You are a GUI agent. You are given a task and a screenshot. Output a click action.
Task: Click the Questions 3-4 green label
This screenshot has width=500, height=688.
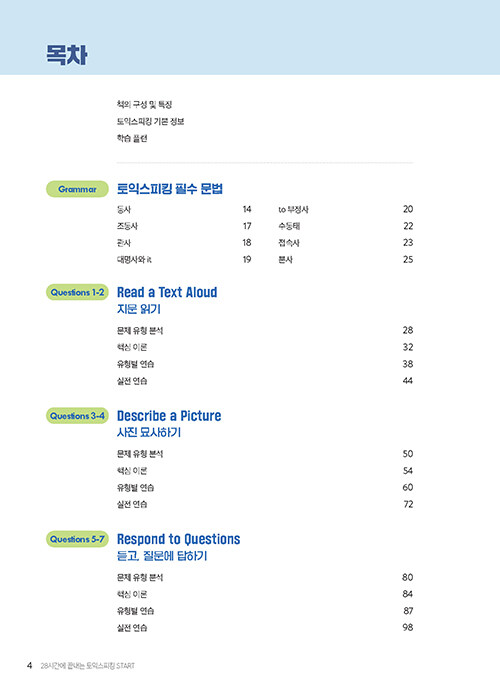(x=77, y=416)
